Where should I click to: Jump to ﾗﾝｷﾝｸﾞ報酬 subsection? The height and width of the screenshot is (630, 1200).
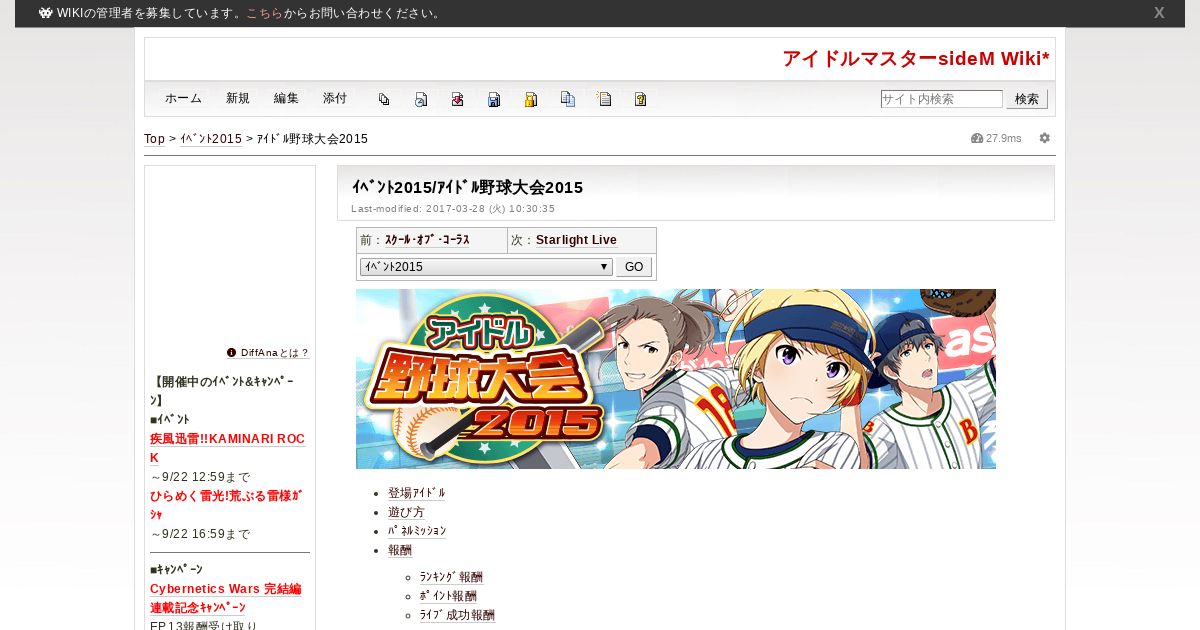[x=451, y=577]
